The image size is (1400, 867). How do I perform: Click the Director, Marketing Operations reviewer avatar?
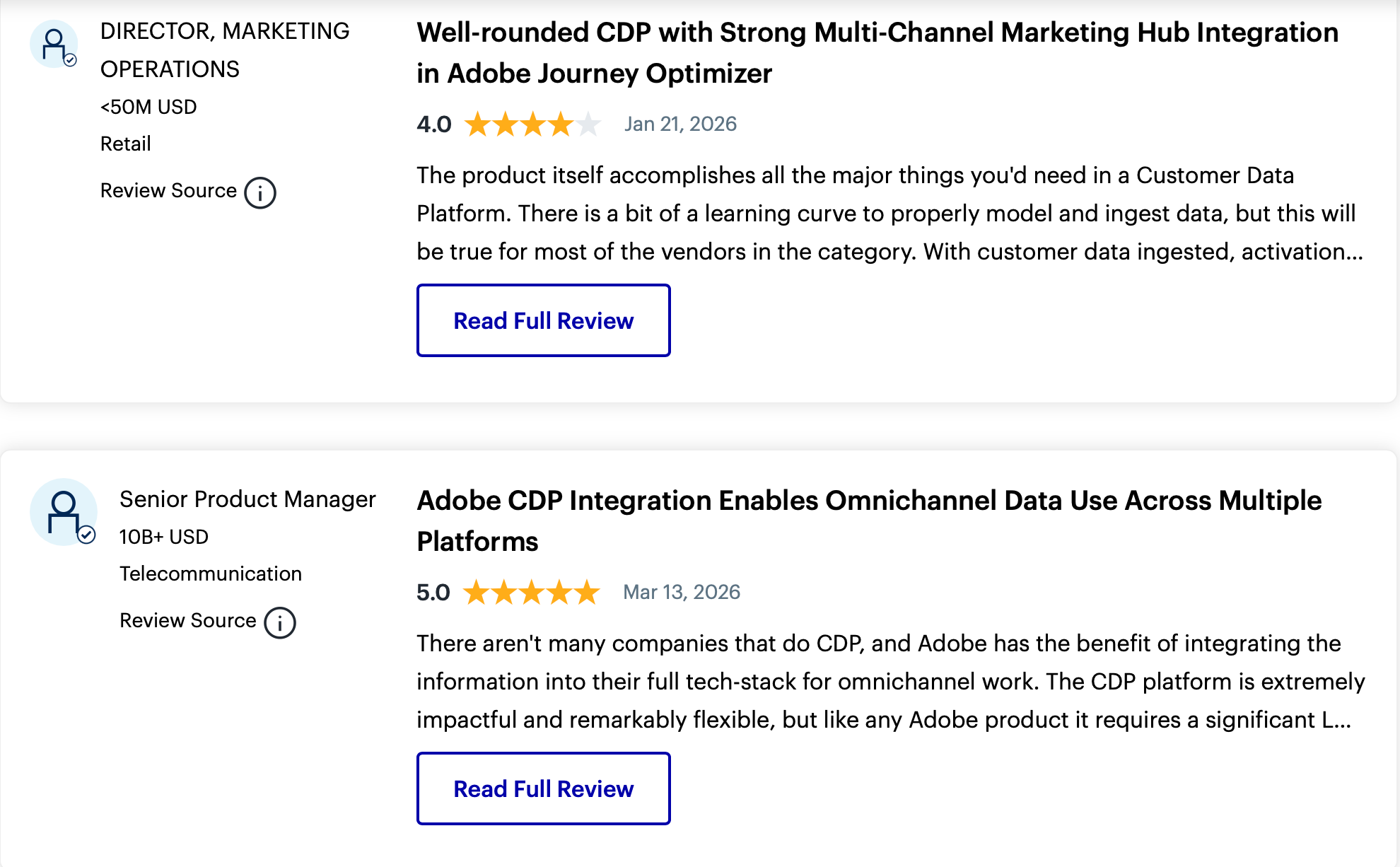click(x=53, y=44)
